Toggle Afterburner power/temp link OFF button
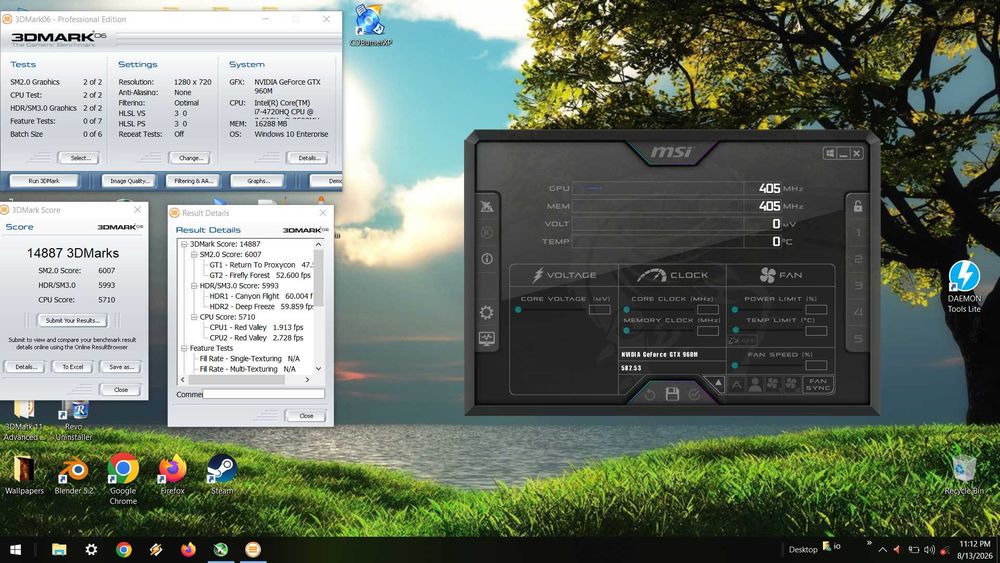 tap(742, 340)
